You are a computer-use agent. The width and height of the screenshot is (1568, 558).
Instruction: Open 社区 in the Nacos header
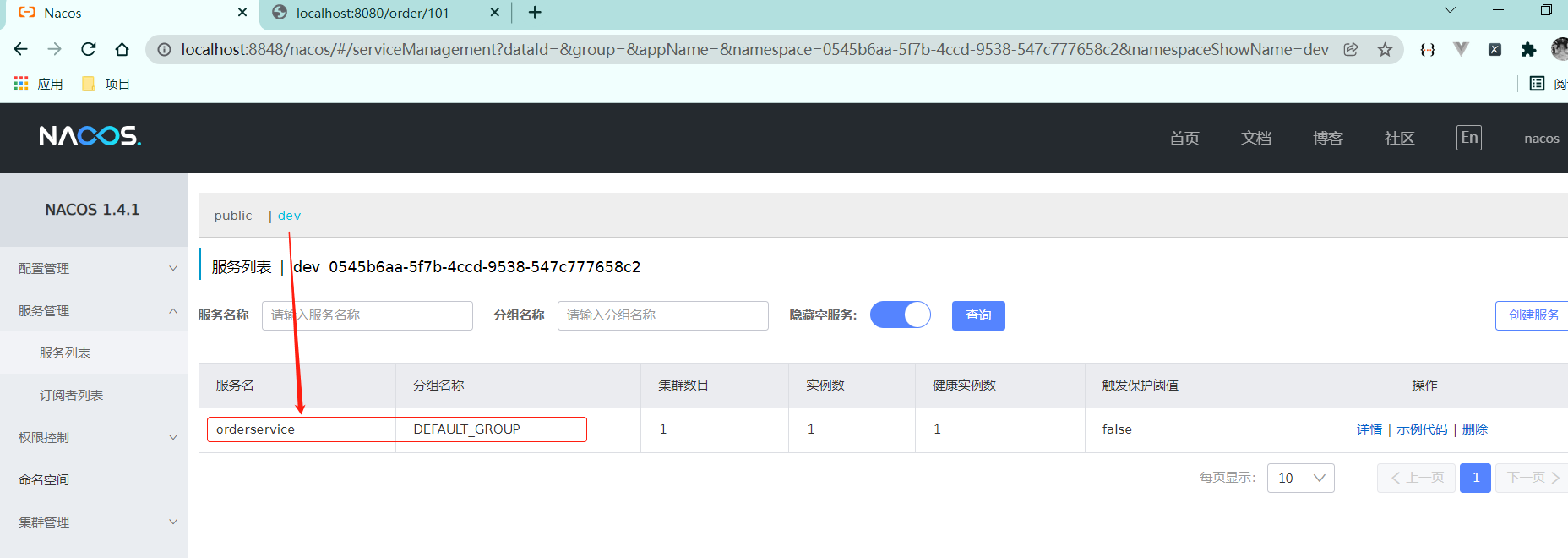(x=1399, y=138)
